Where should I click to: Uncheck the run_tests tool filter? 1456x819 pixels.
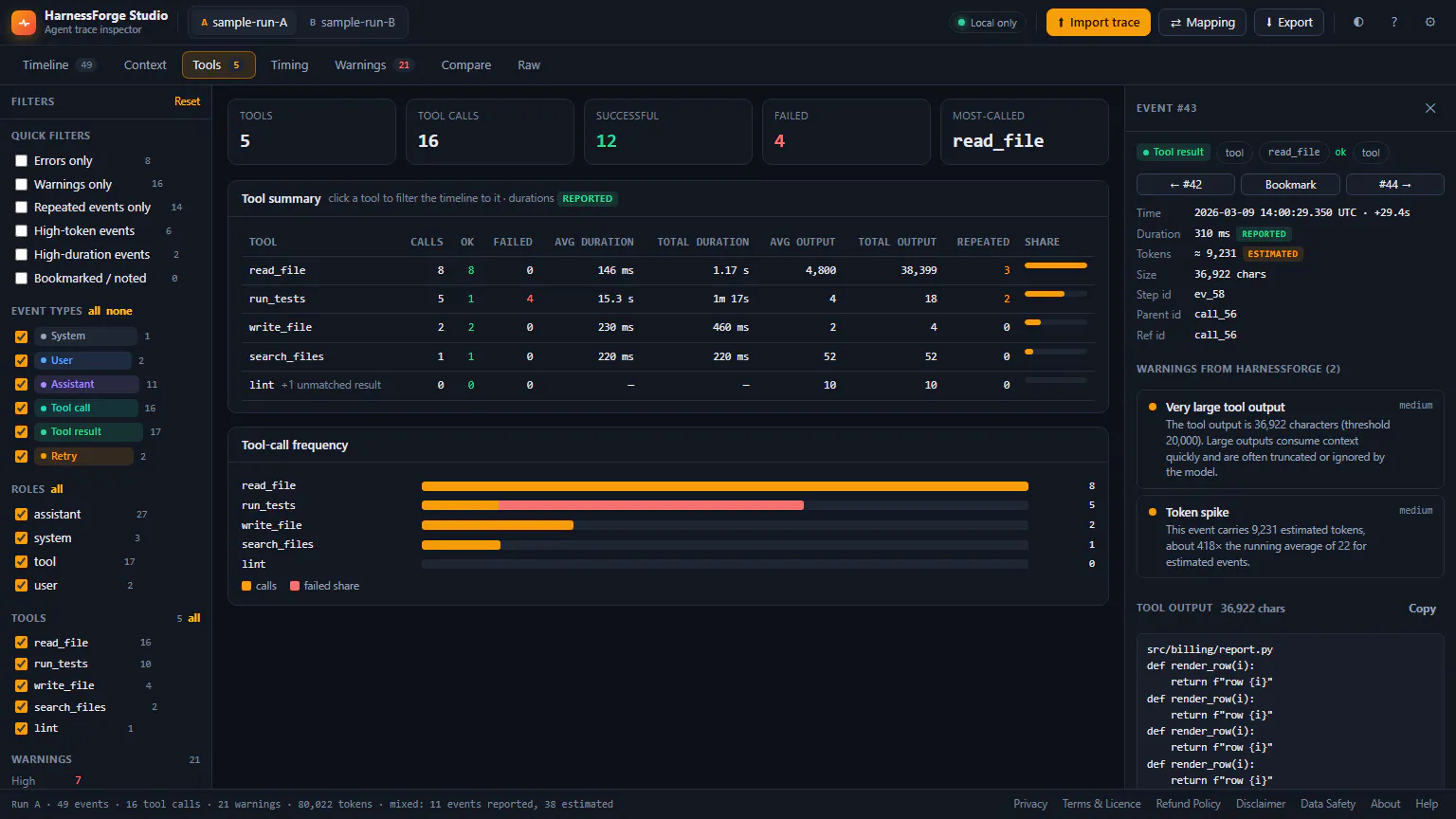coord(21,664)
